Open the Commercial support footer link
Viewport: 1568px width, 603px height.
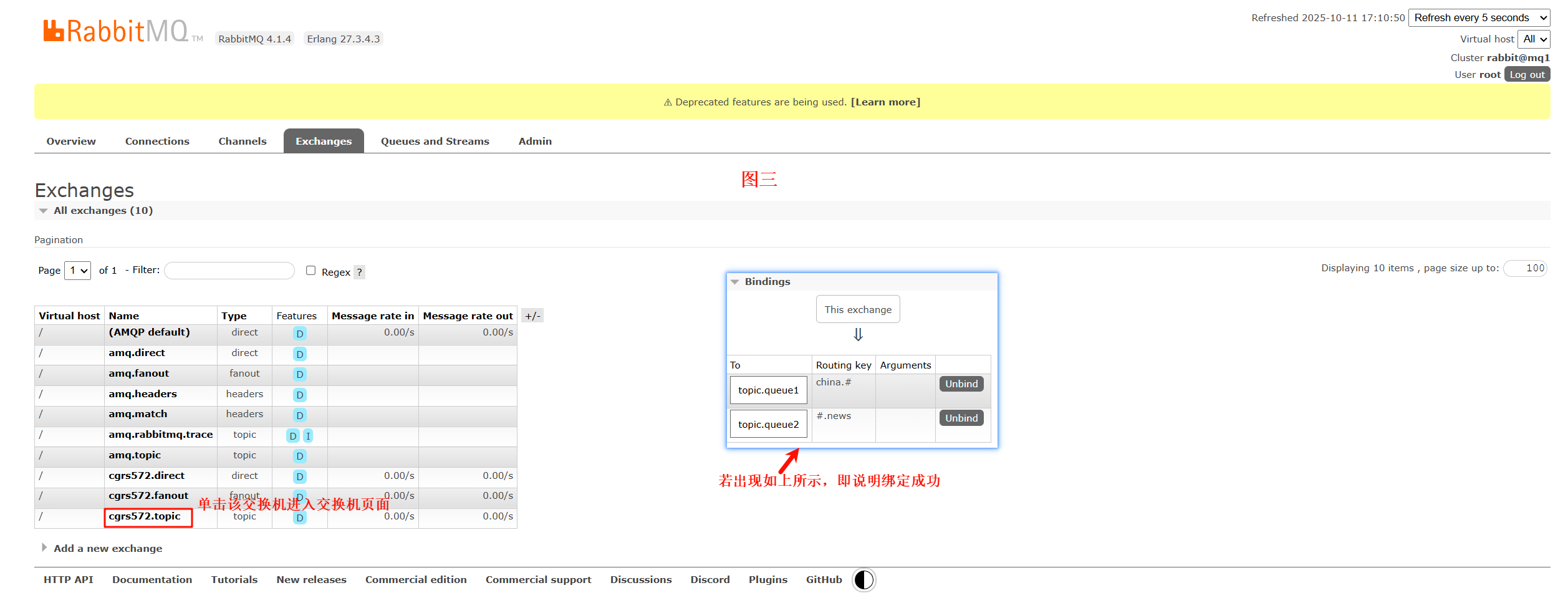click(x=539, y=580)
